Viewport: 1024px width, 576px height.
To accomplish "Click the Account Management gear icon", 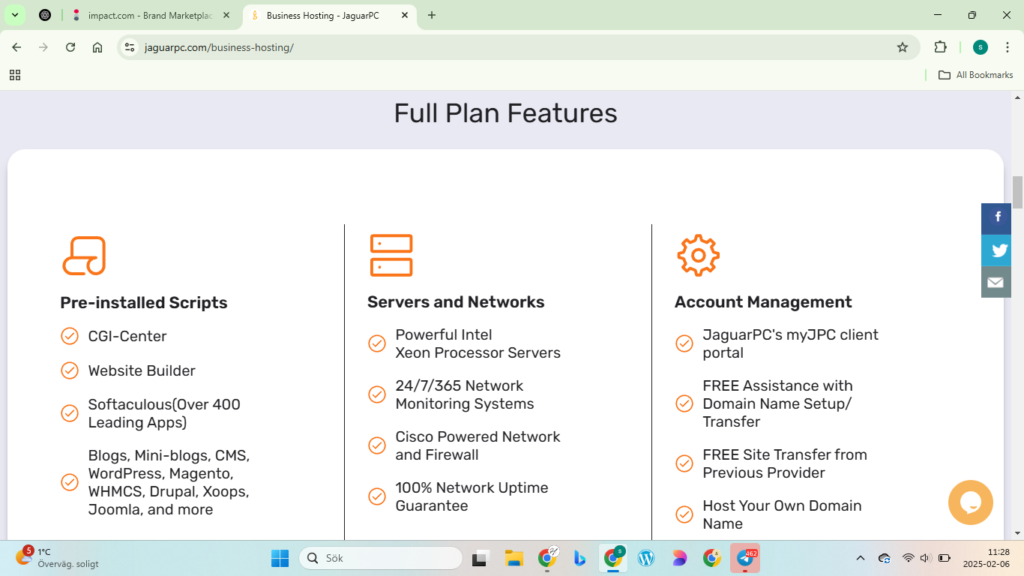I will pyautogui.click(x=698, y=255).
